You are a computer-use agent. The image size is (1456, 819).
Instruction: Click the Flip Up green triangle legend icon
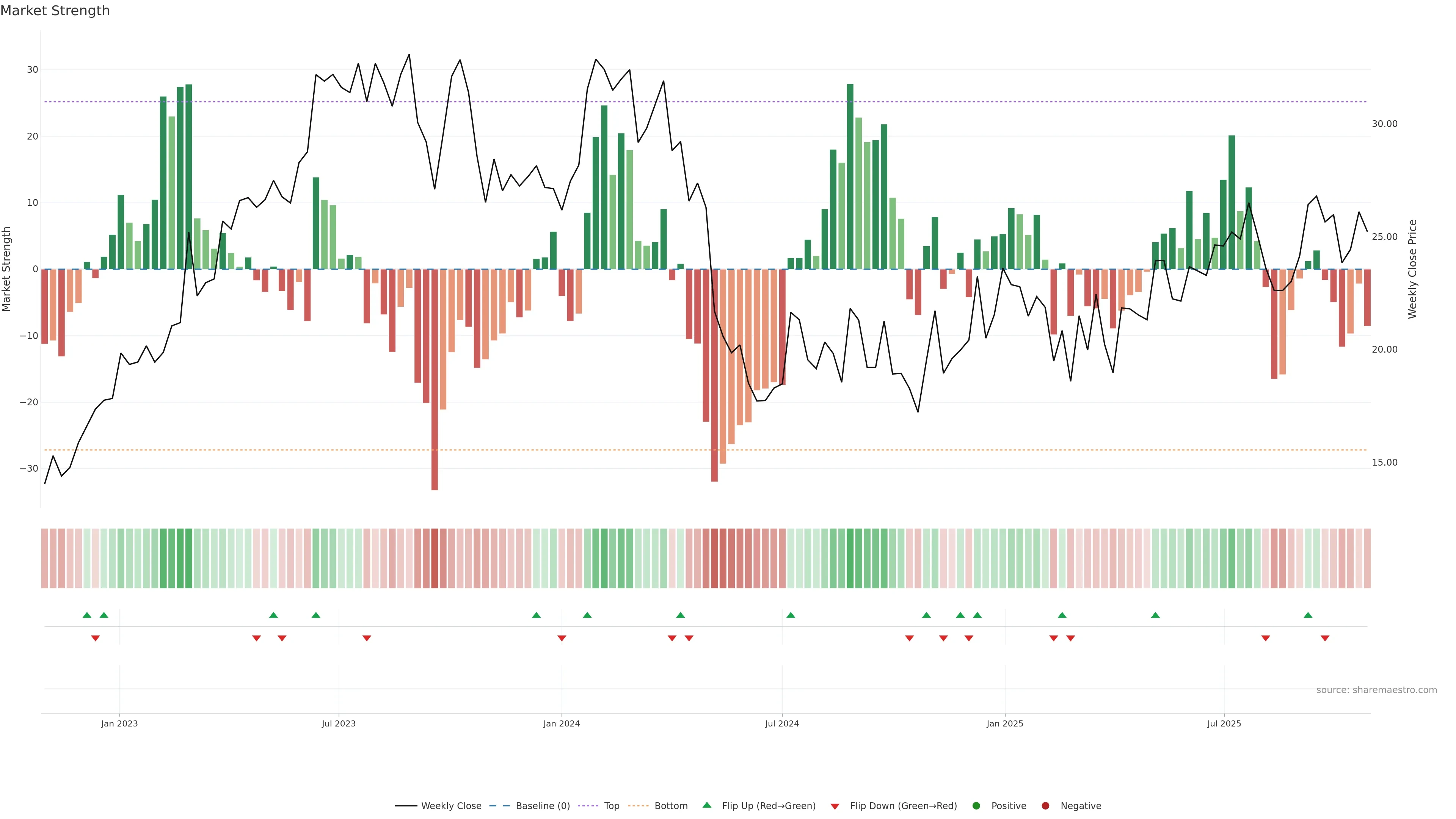[706, 805]
